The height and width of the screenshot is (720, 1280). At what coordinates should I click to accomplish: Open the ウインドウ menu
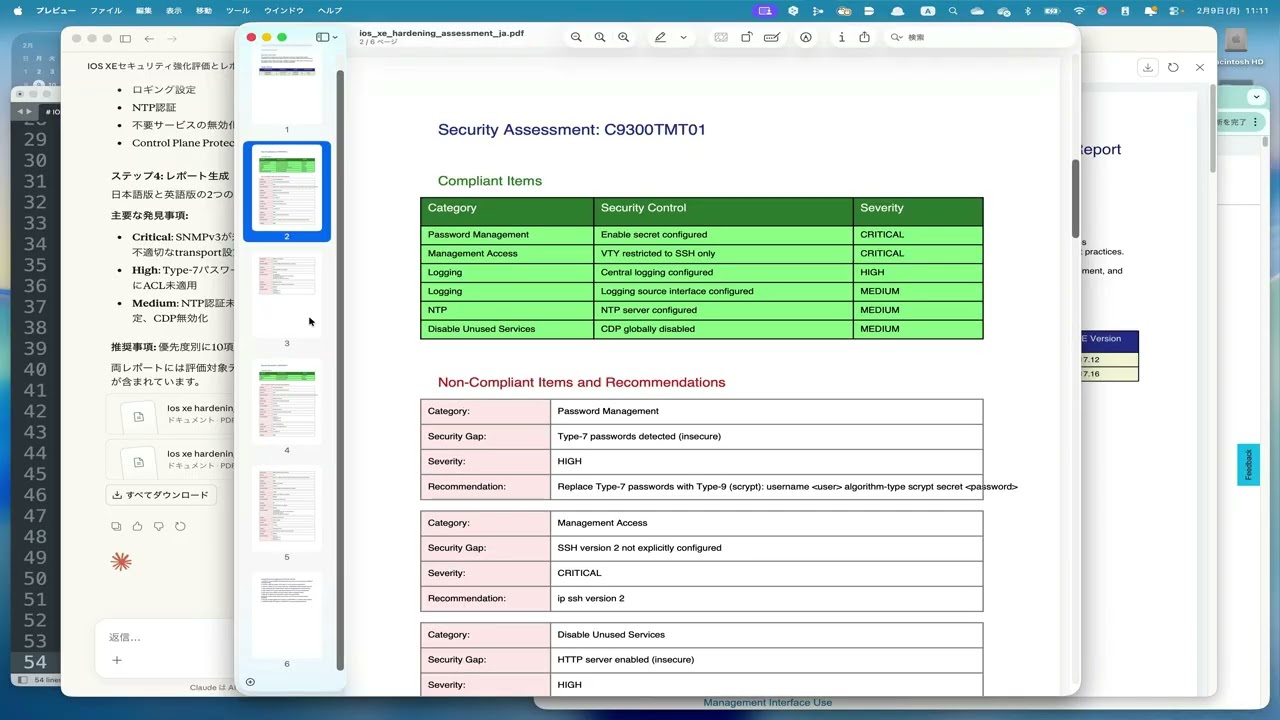[x=284, y=10]
